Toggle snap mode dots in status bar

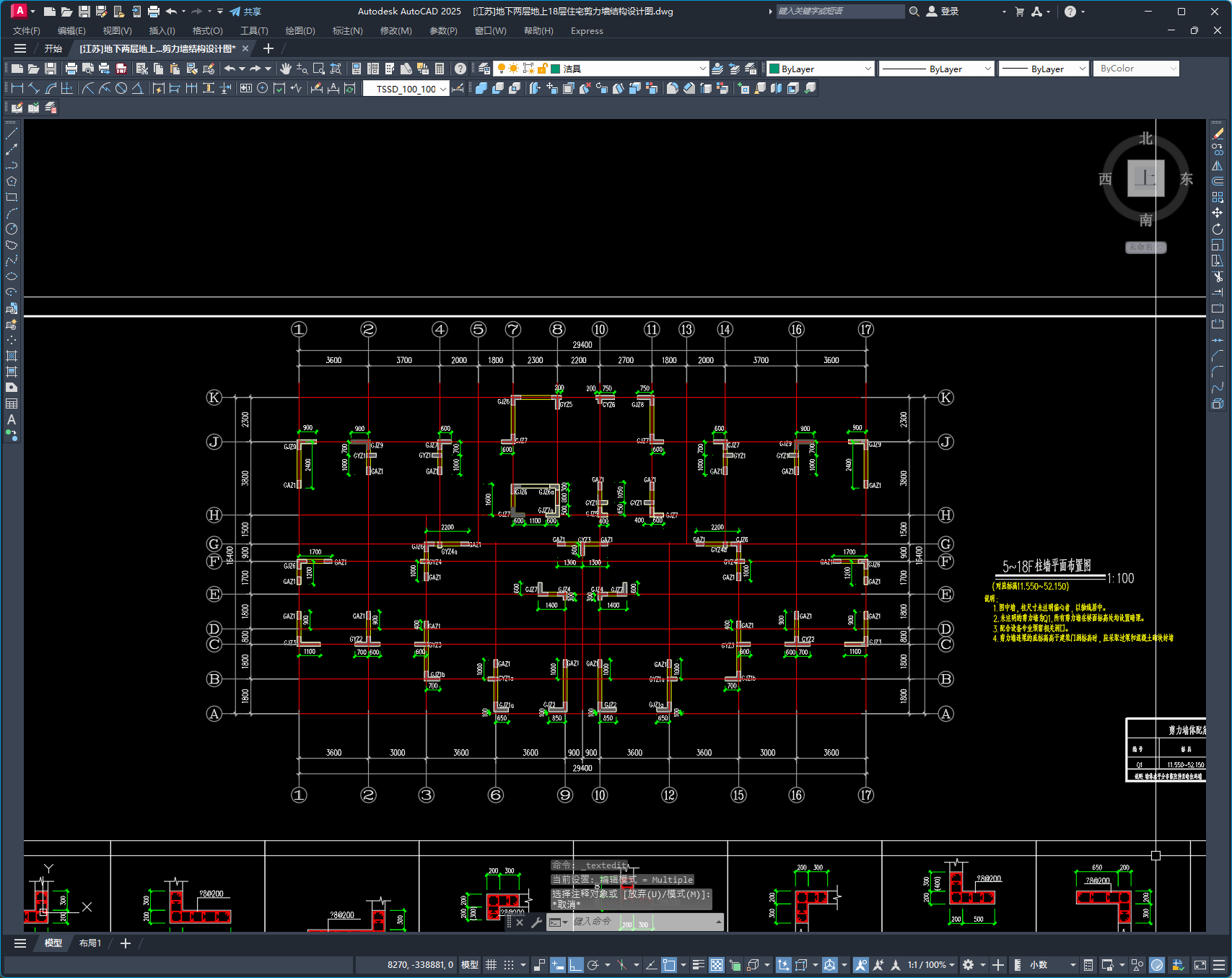pos(509,965)
